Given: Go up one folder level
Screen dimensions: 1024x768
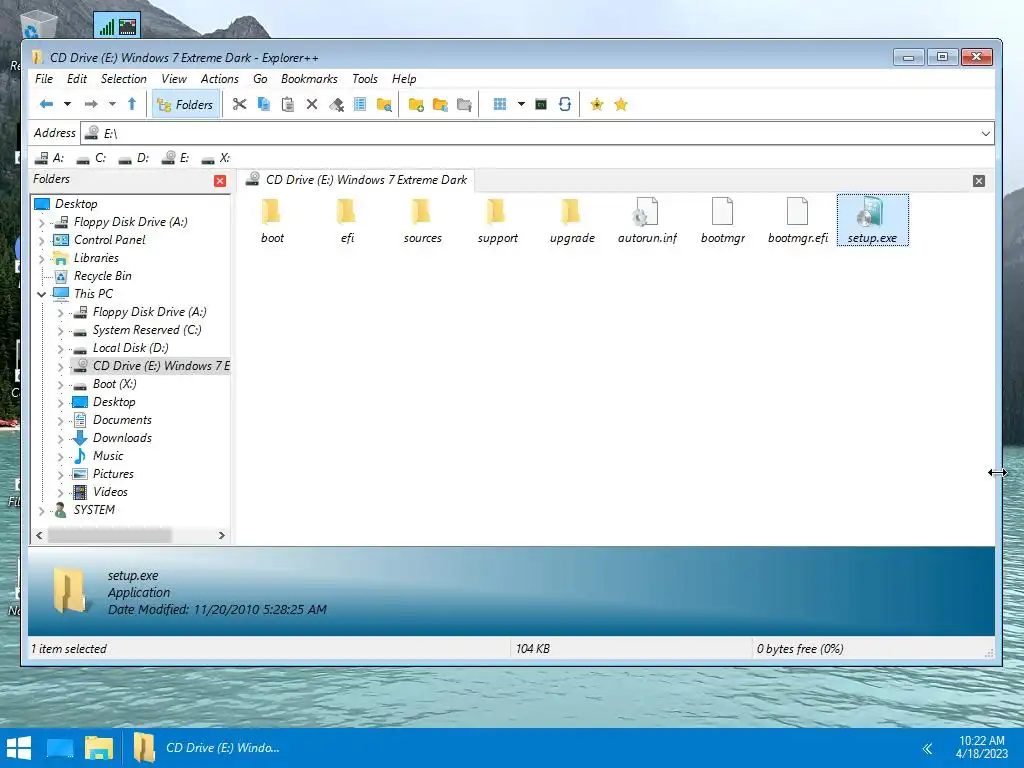Looking at the screenshot, I should coord(132,104).
